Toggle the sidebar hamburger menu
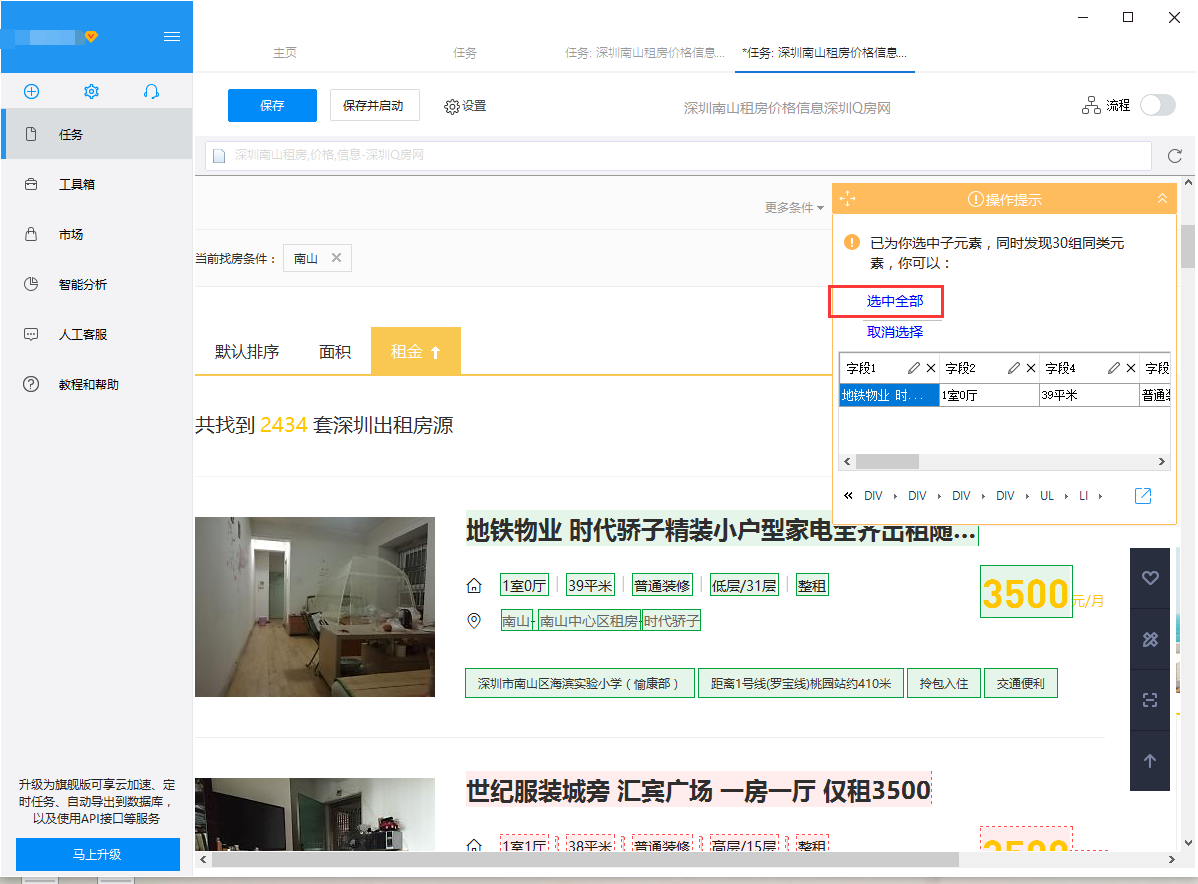 point(172,37)
